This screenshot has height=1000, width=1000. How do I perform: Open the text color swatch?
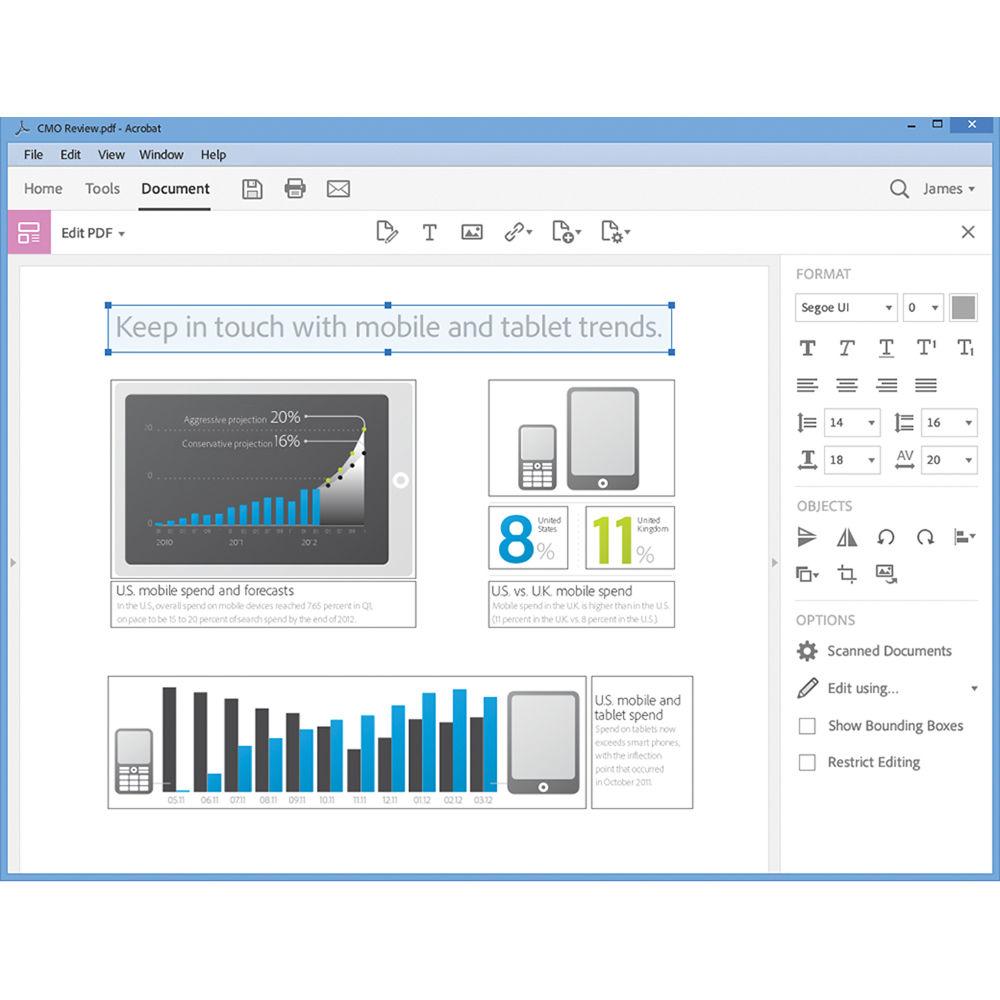point(963,307)
